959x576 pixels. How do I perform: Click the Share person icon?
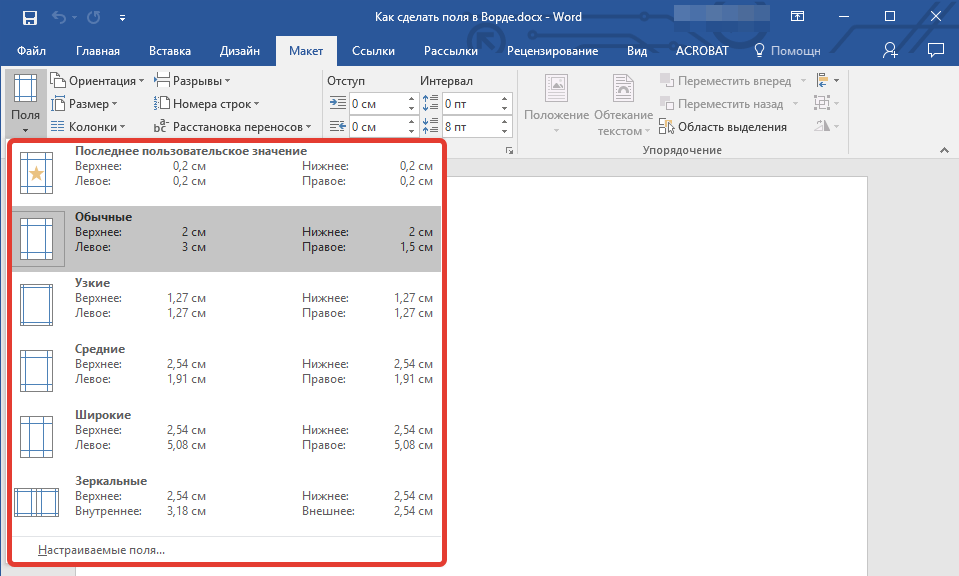(890, 50)
